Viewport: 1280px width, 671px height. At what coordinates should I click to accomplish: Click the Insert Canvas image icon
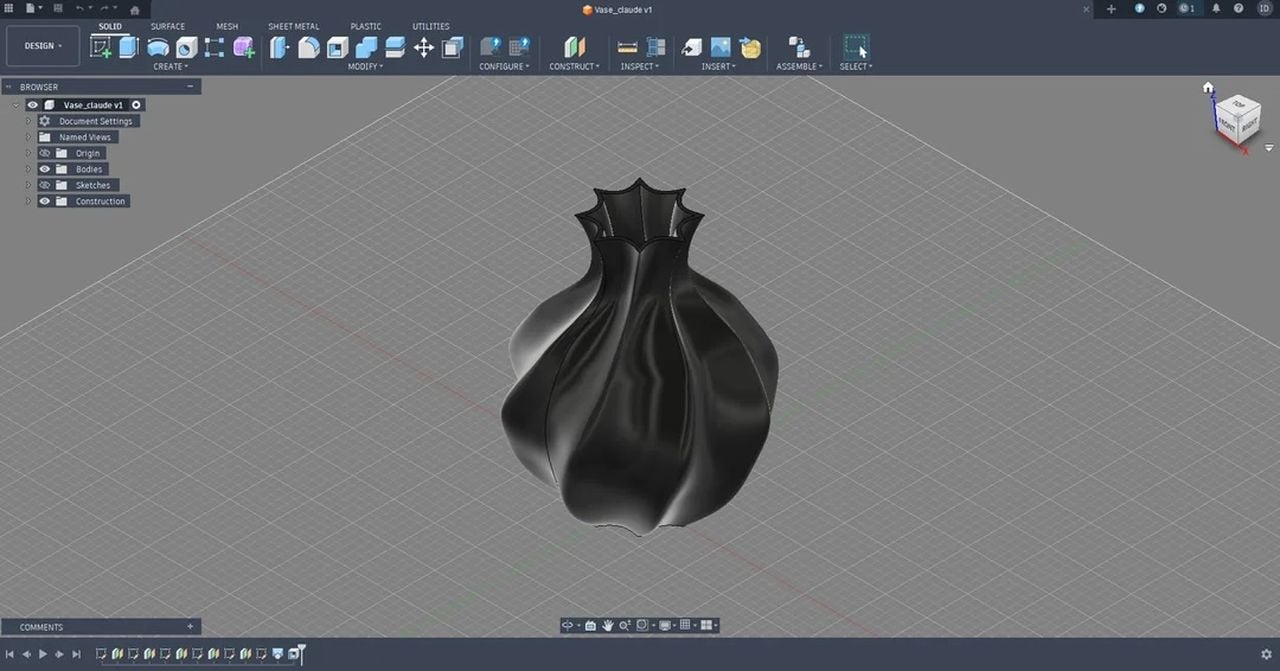(720, 47)
